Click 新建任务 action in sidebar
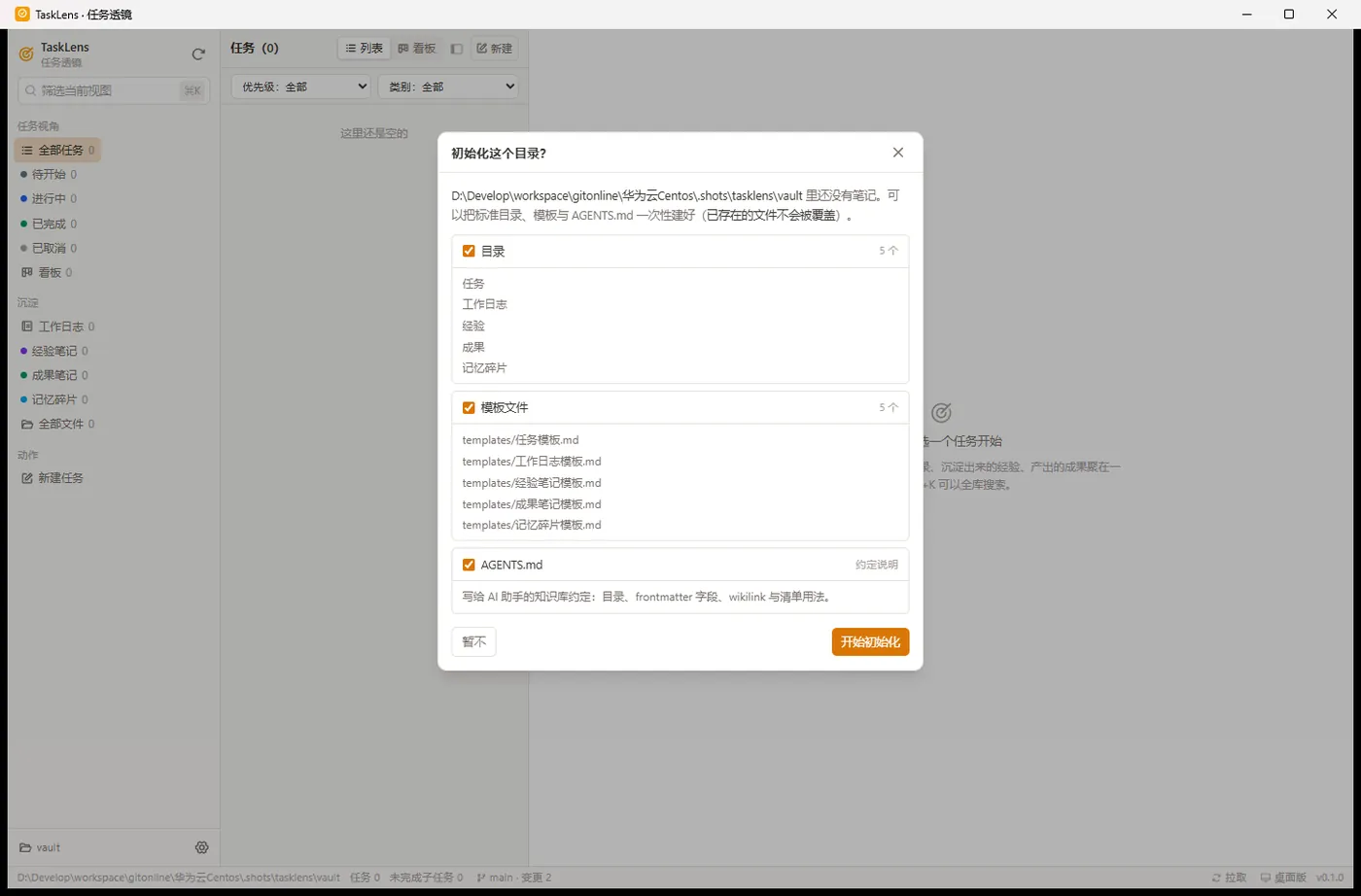1361x896 pixels. [x=52, y=478]
